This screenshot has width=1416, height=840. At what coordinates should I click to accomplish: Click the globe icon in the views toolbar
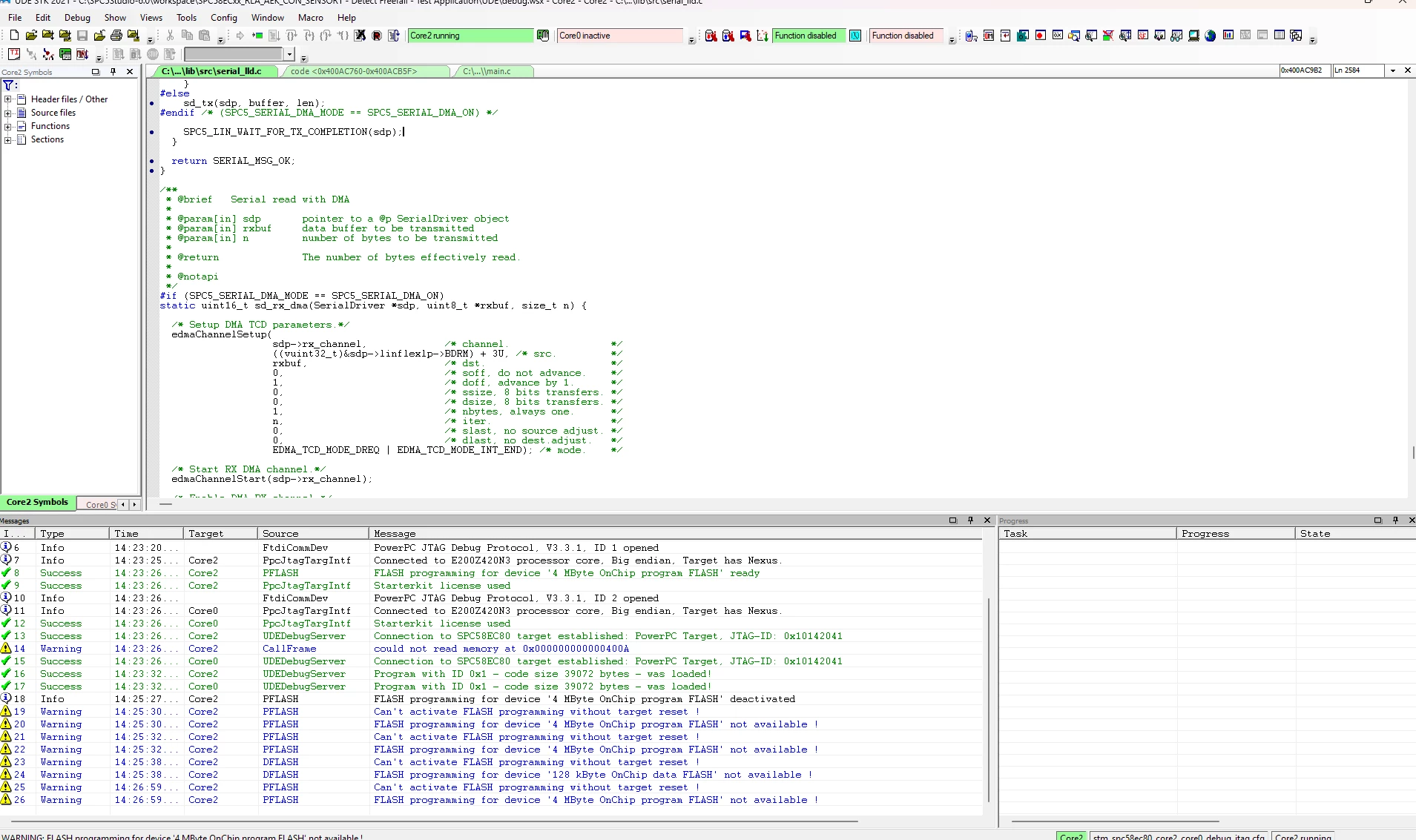pos(1211,35)
